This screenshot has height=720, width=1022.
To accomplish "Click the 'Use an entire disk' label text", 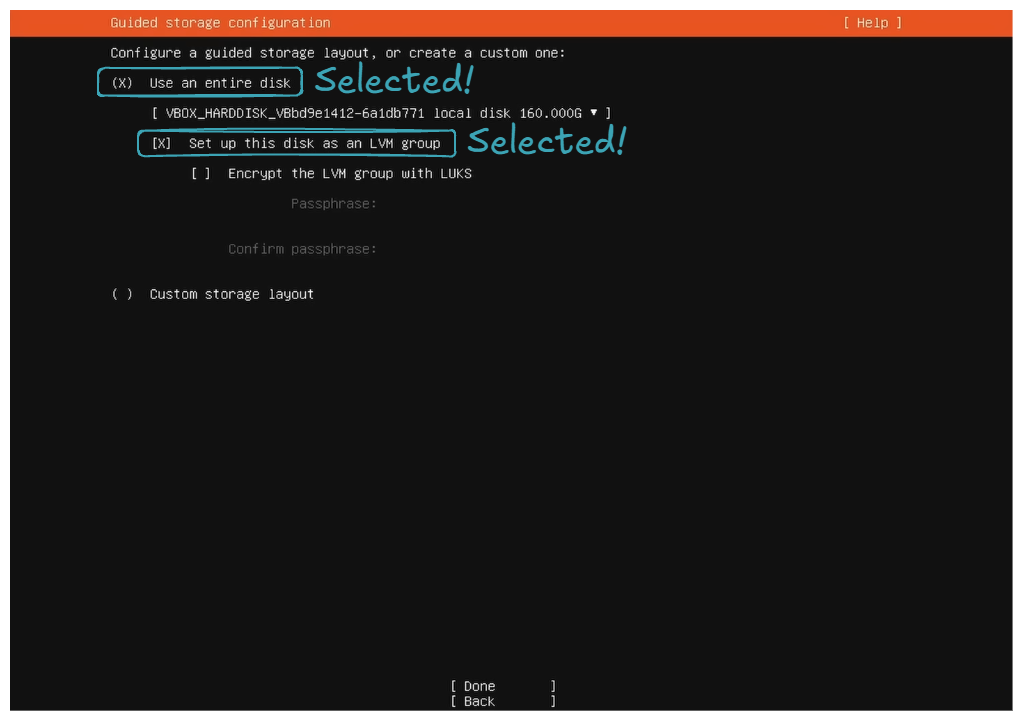I will point(220,83).
